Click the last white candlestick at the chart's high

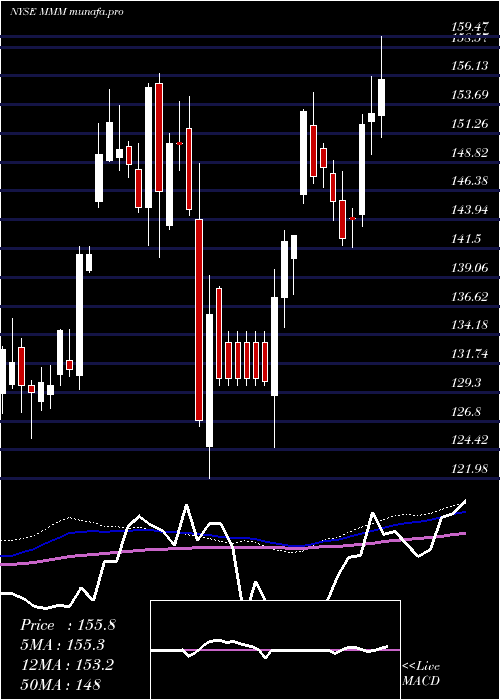(381, 97)
